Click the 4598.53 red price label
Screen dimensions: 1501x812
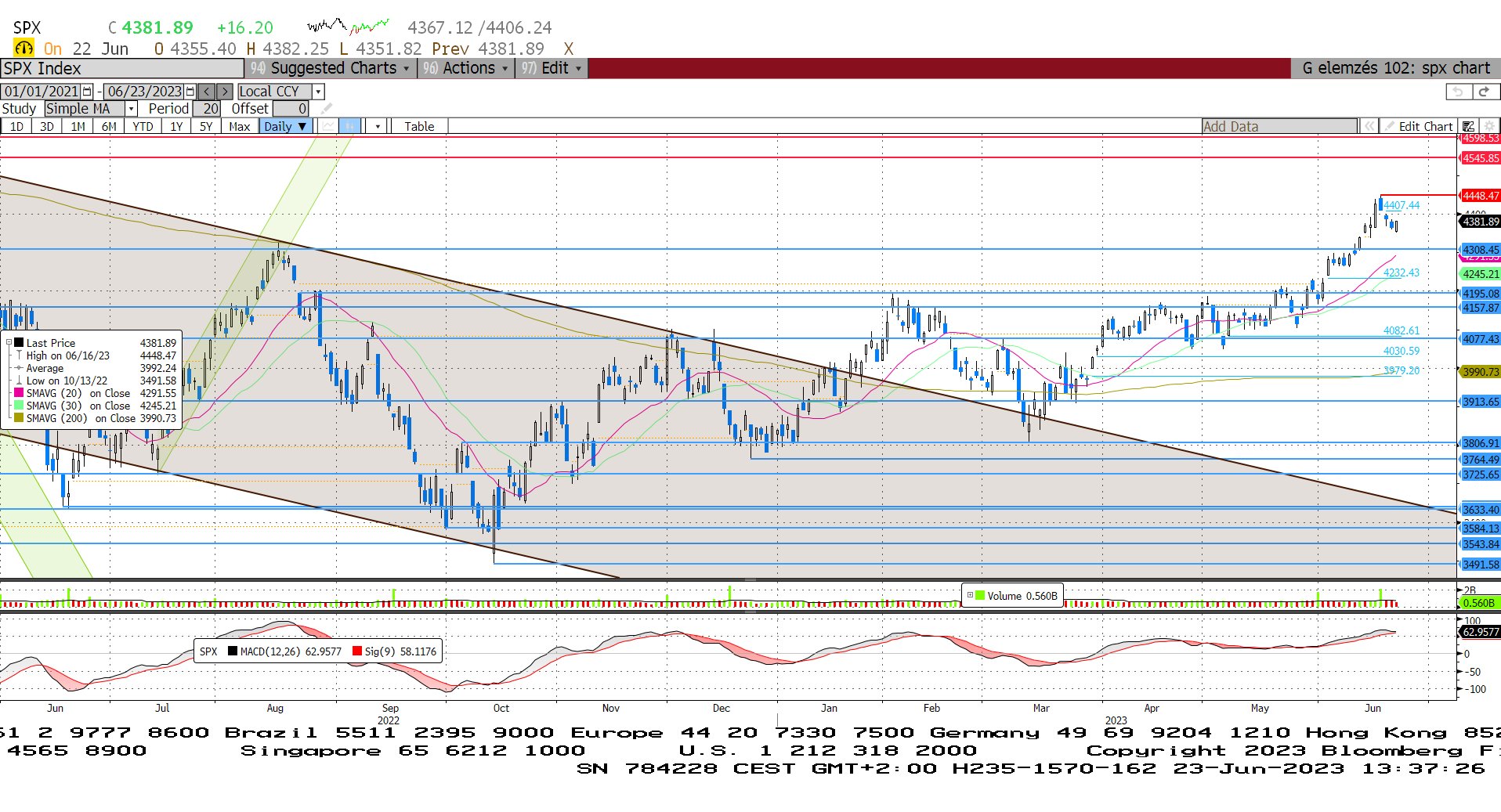[1479, 139]
